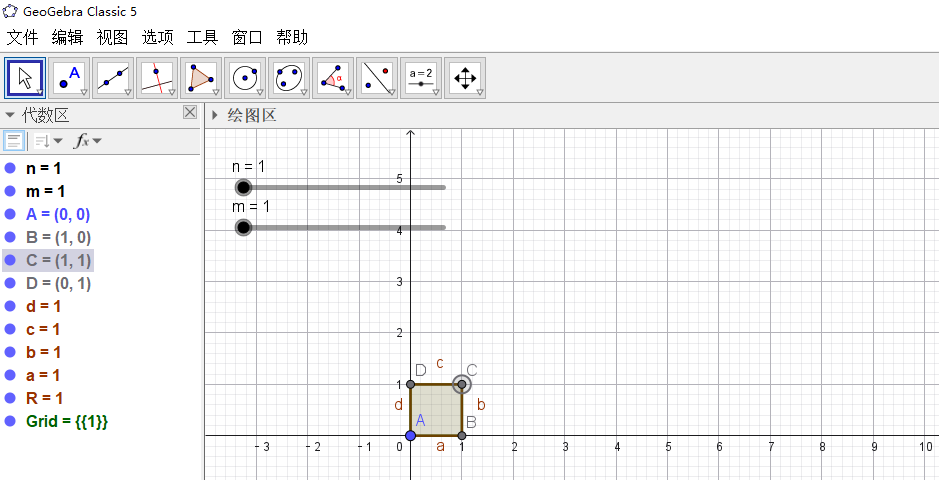Select the Polygon tool
939x480 pixels.
[202, 77]
